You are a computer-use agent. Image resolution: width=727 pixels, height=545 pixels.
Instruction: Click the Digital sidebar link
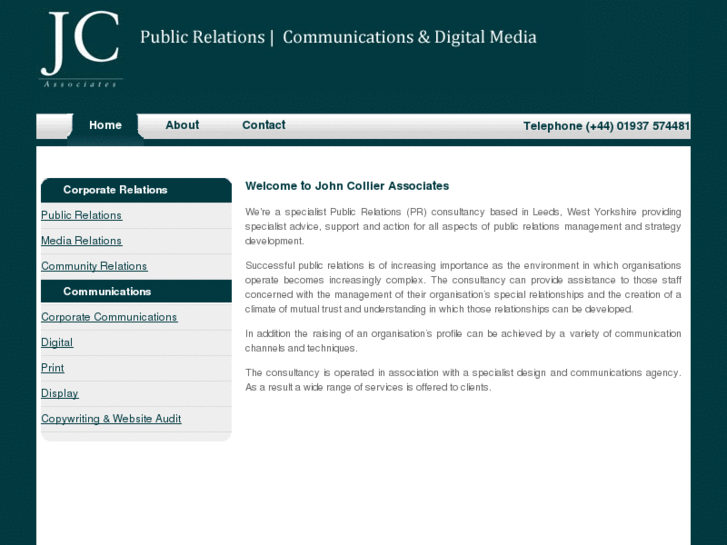click(x=57, y=343)
